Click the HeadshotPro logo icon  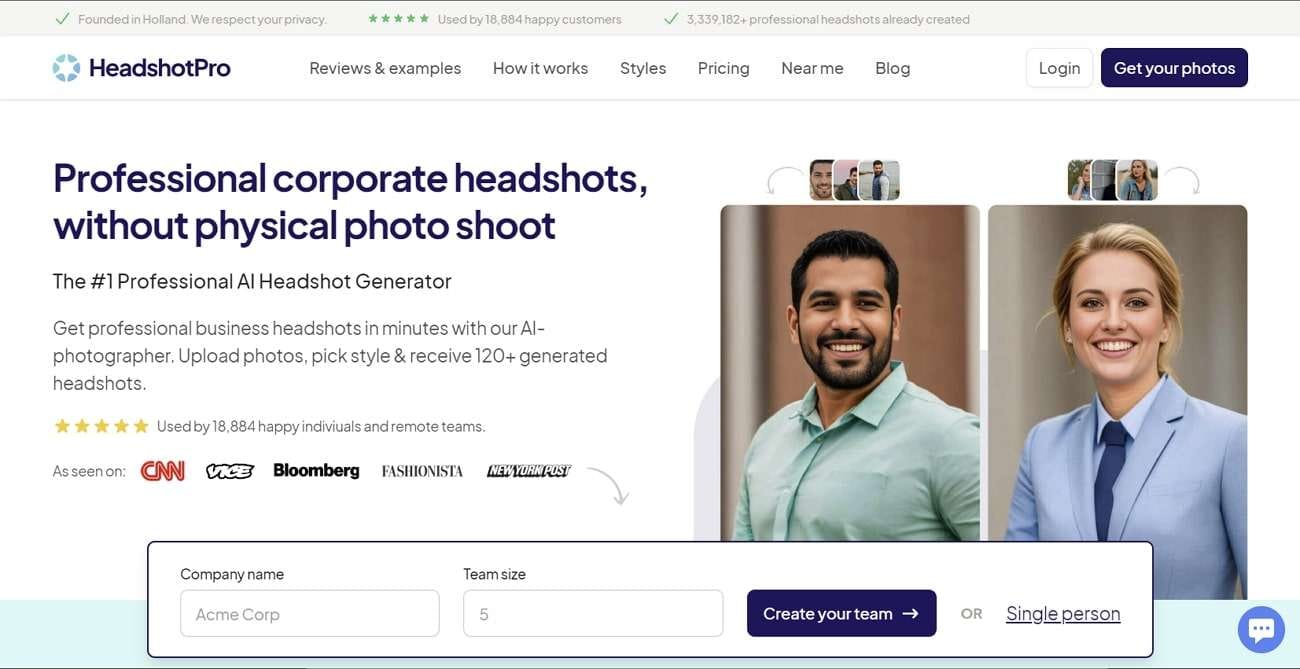pyautogui.click(x=65, y=67)
